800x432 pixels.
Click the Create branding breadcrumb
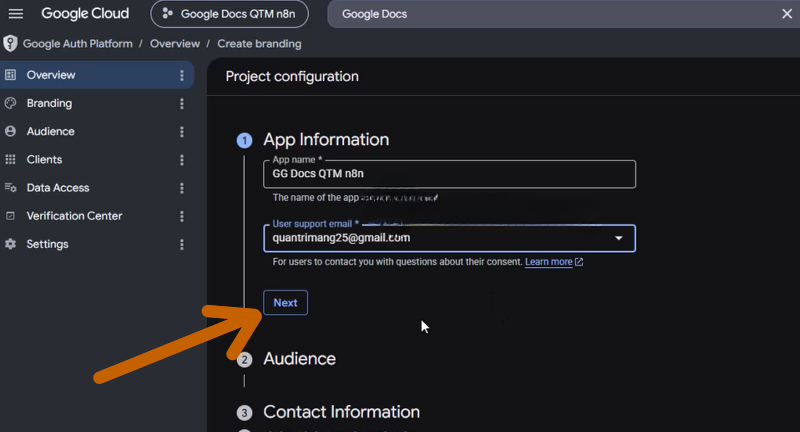pyautogui.click(x=259, y=44)
